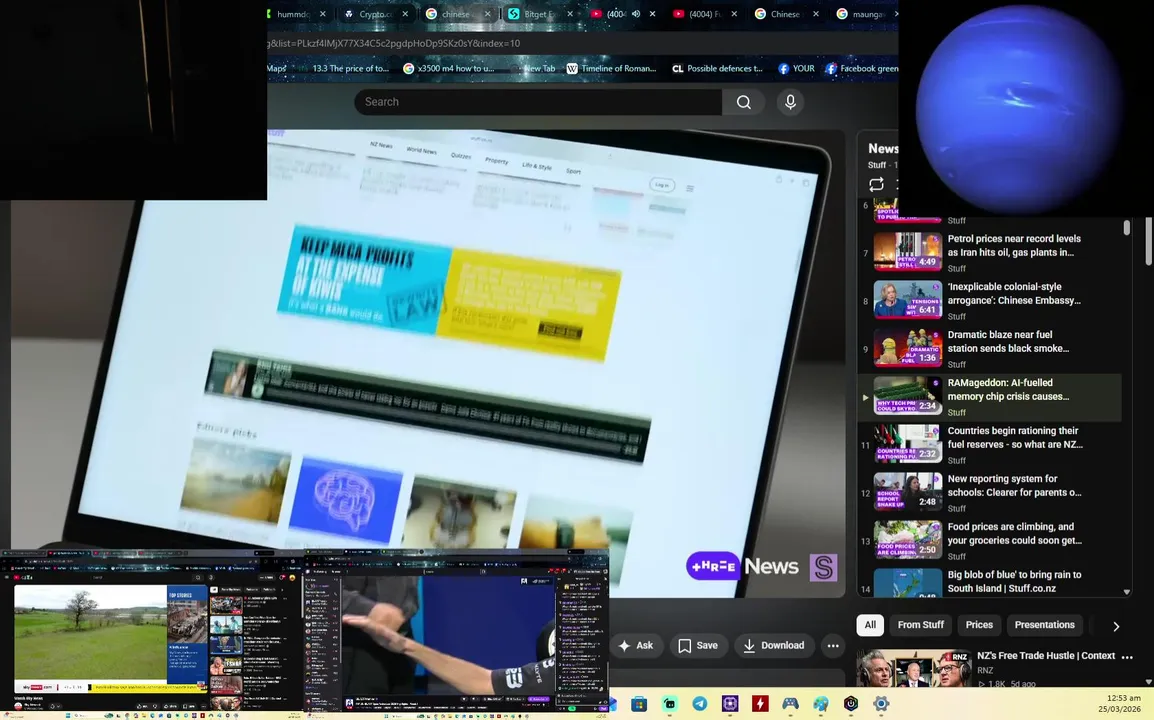Click the playlist panel scrollbar thumb
The width and height of the screenshot is (1154, 720).
pyautogui.click(x=1127, y=227)
